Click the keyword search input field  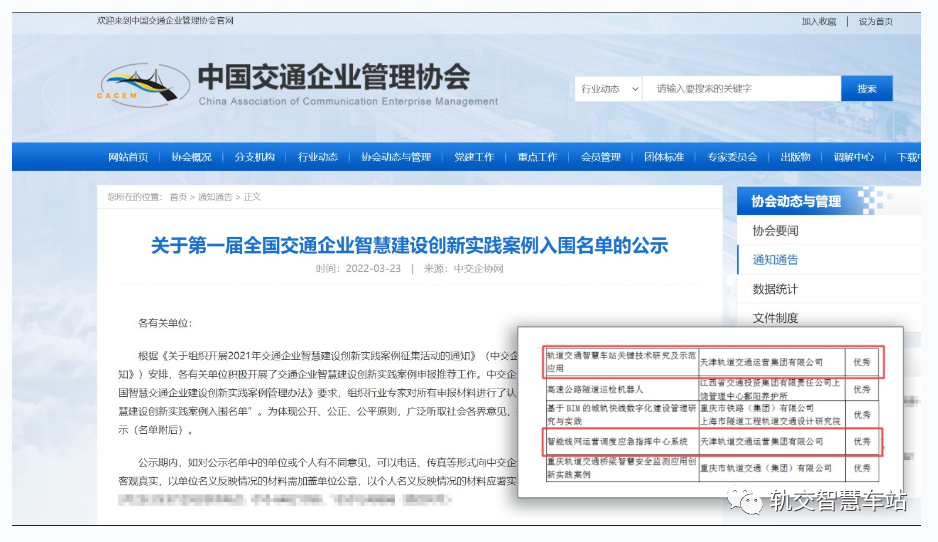click(742, 89)
